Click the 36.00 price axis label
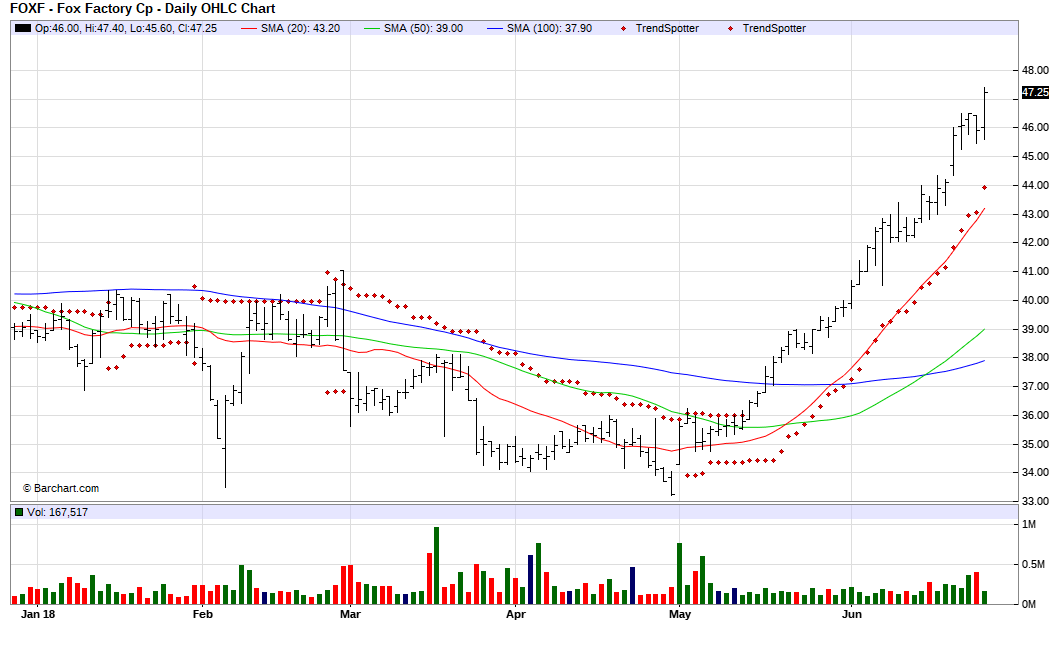This screenshot has width=1060, height=645. [1036, 415]
